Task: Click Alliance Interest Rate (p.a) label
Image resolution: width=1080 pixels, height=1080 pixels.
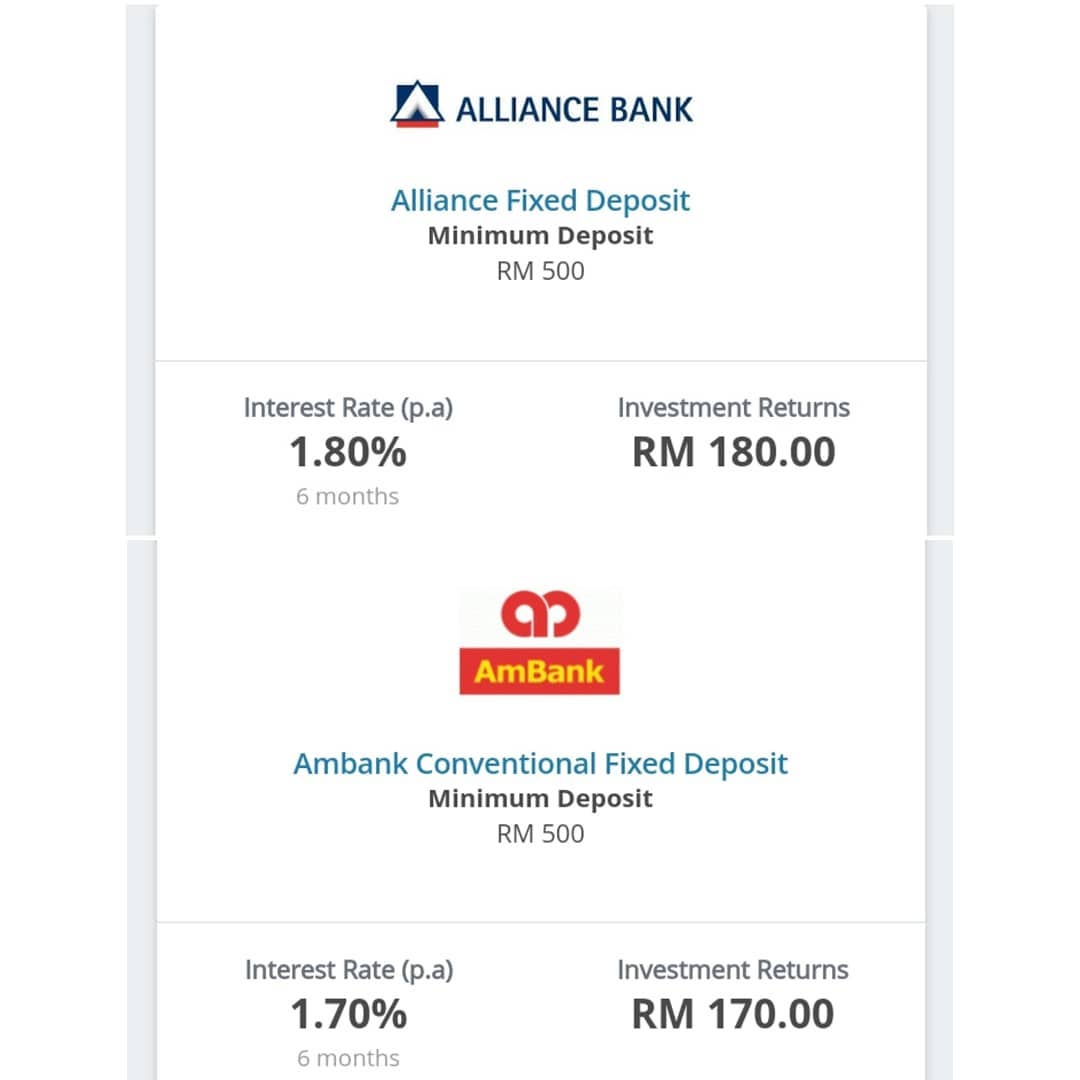Action: click(x=348, y=408)
